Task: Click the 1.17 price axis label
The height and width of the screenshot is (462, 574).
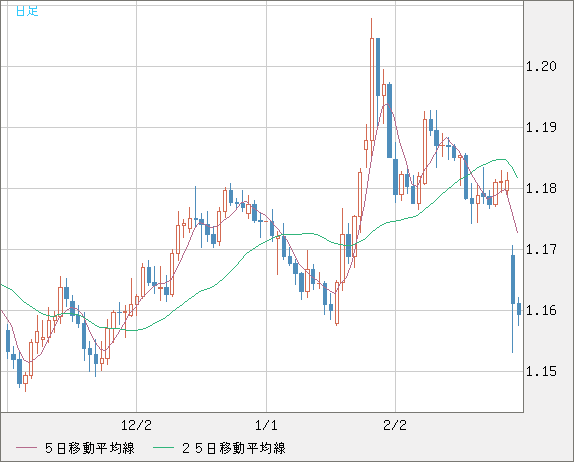Action: point(541,250)
